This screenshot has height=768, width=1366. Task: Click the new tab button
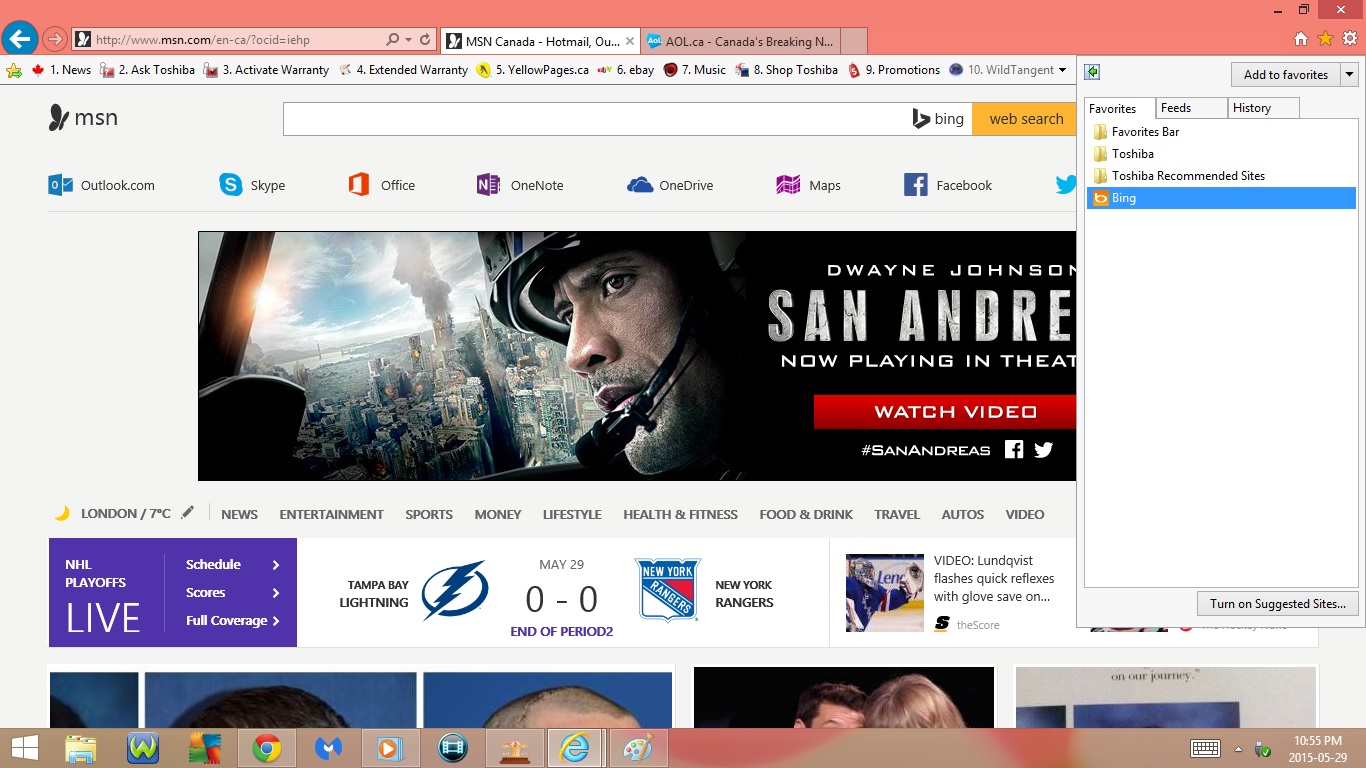(853, 41)
